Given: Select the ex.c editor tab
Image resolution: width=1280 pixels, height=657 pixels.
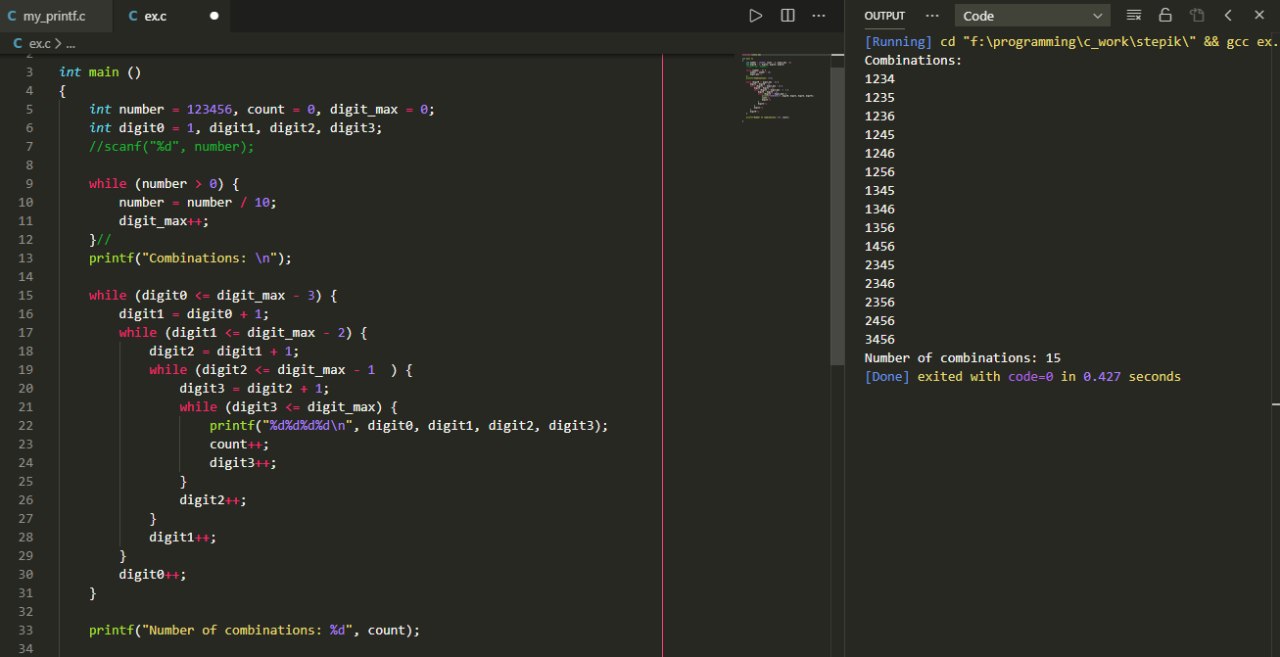Looking at the screenshot, I should pyautogui.click(x=155, y=16).
